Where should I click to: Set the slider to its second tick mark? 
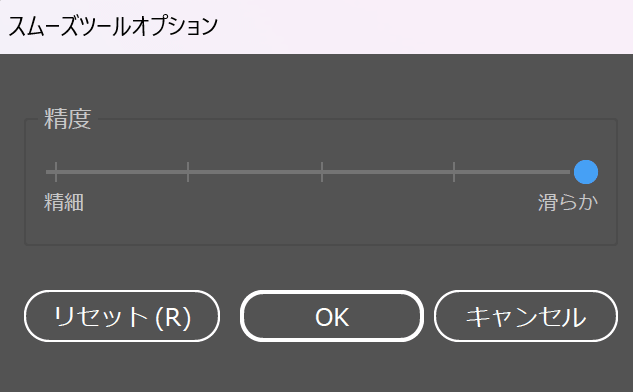click(188, 172)
